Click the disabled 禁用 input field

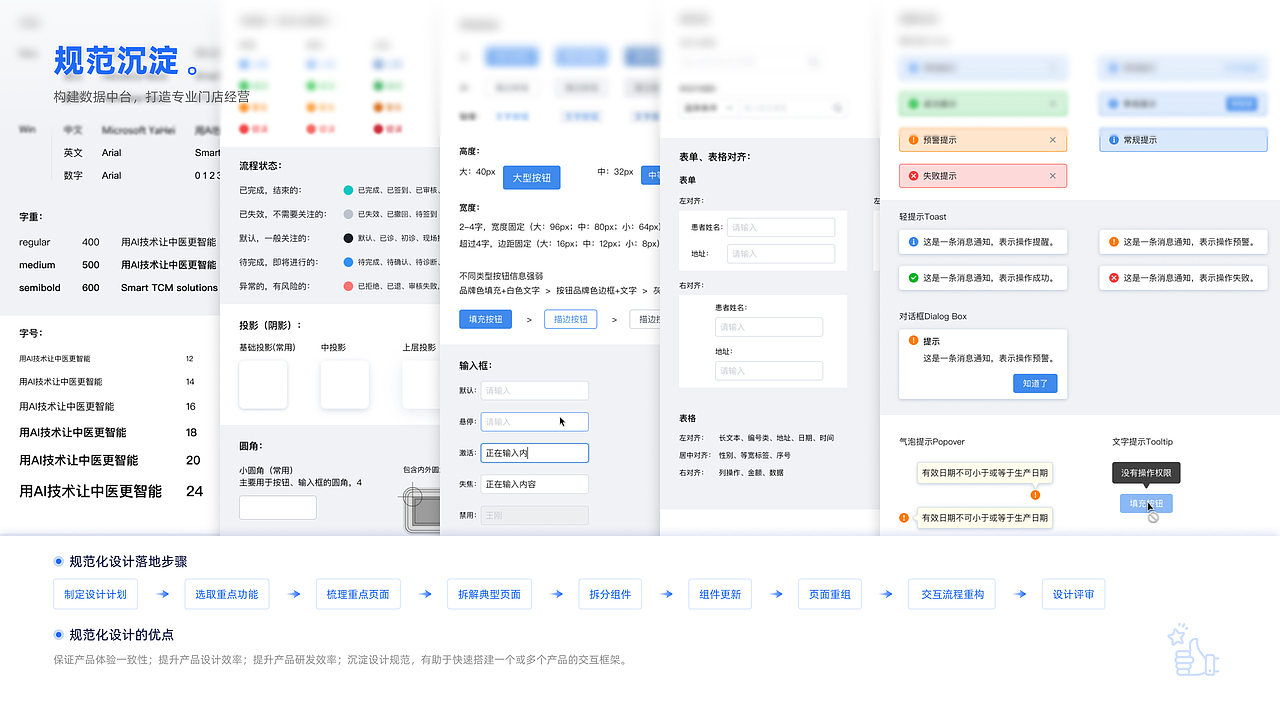[534, 516]
